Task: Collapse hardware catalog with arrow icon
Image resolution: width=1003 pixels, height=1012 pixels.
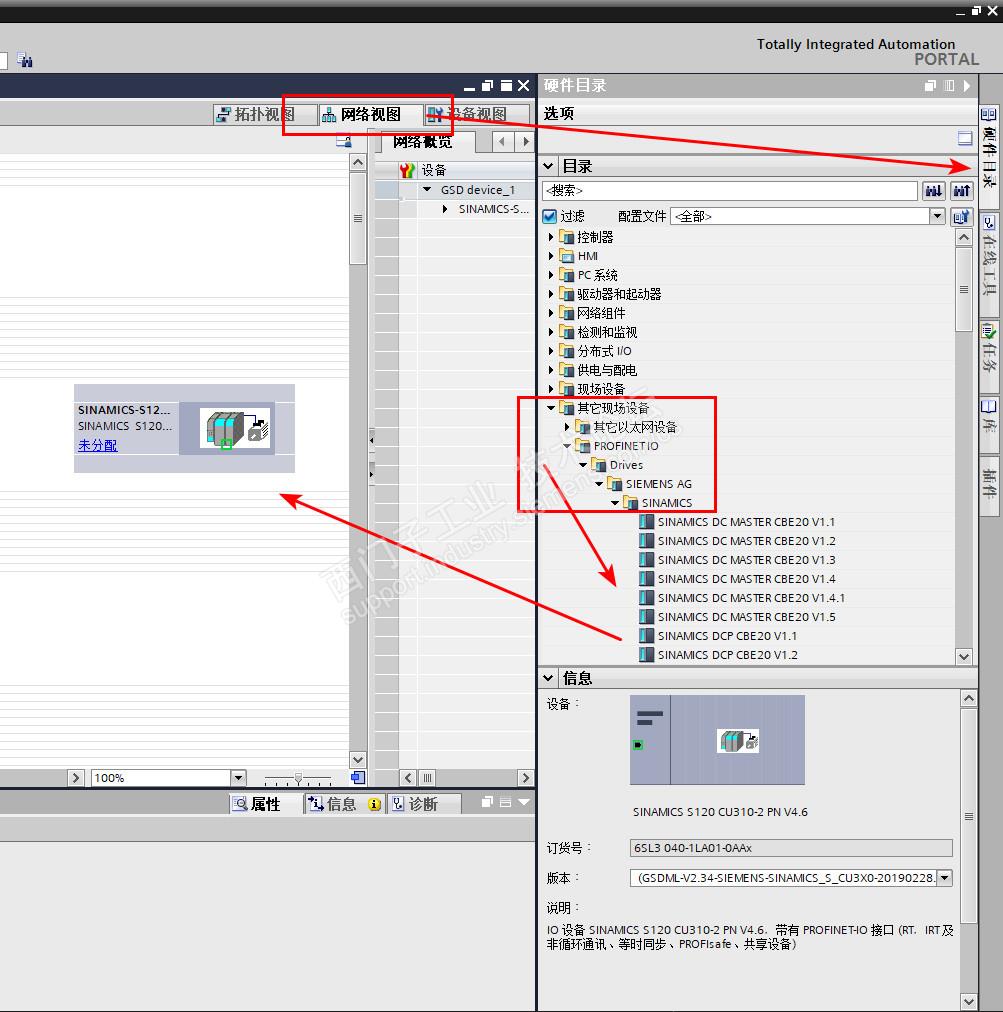Action: 966,86
